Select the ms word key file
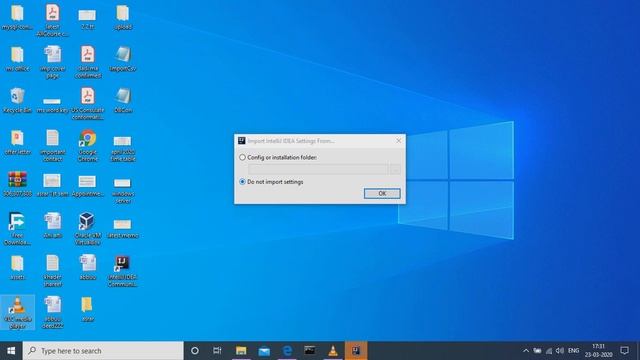Viewport: 640px width, 360px height. tap(52, 105)
